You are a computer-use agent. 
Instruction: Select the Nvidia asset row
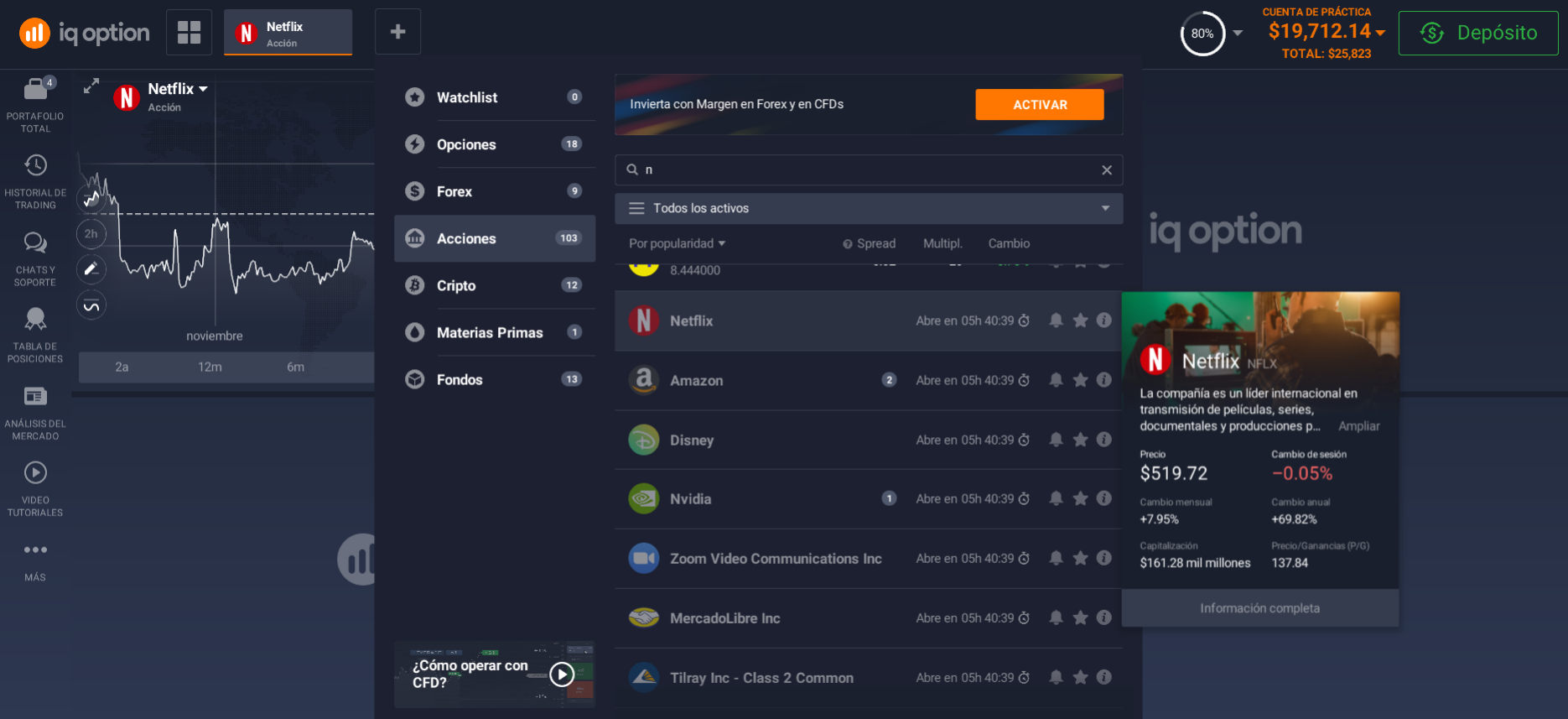click(x=869, y=498)
